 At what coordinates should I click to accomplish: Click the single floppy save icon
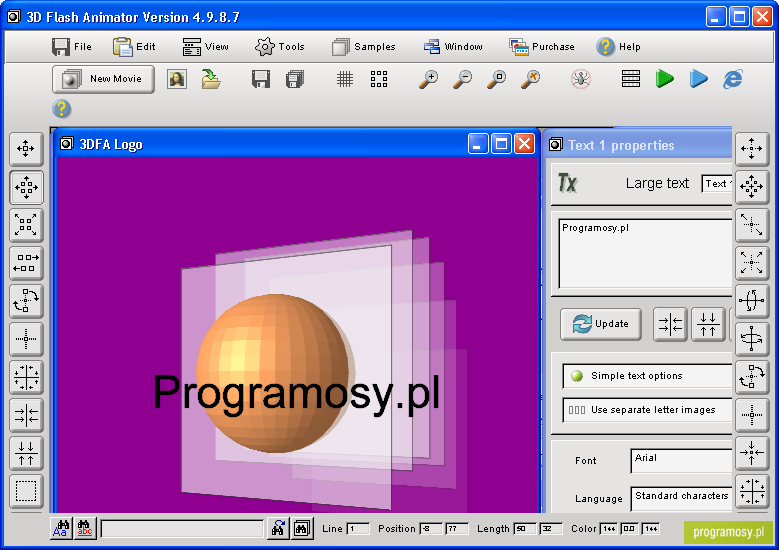(261, 79)
